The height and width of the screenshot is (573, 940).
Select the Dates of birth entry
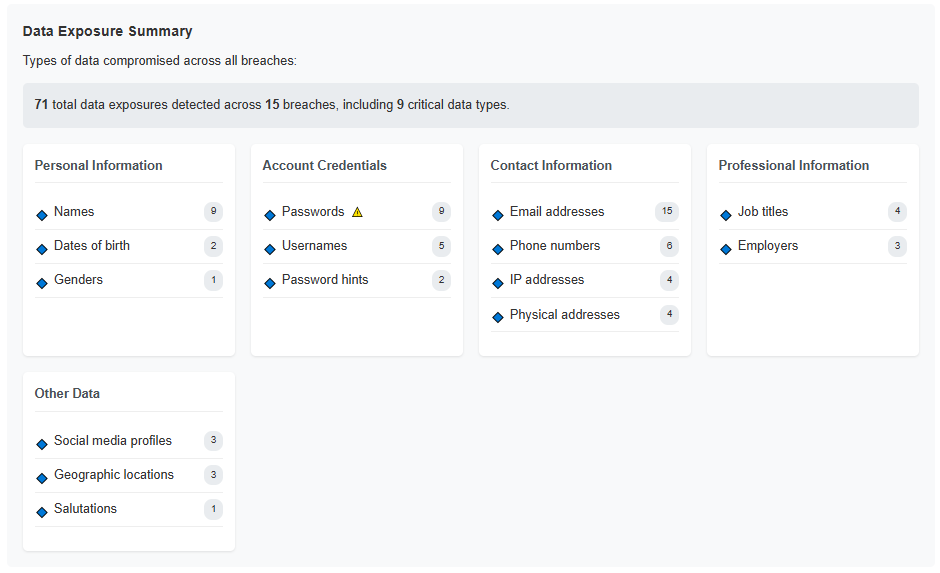pyautogui.click(x=129, y=246)
